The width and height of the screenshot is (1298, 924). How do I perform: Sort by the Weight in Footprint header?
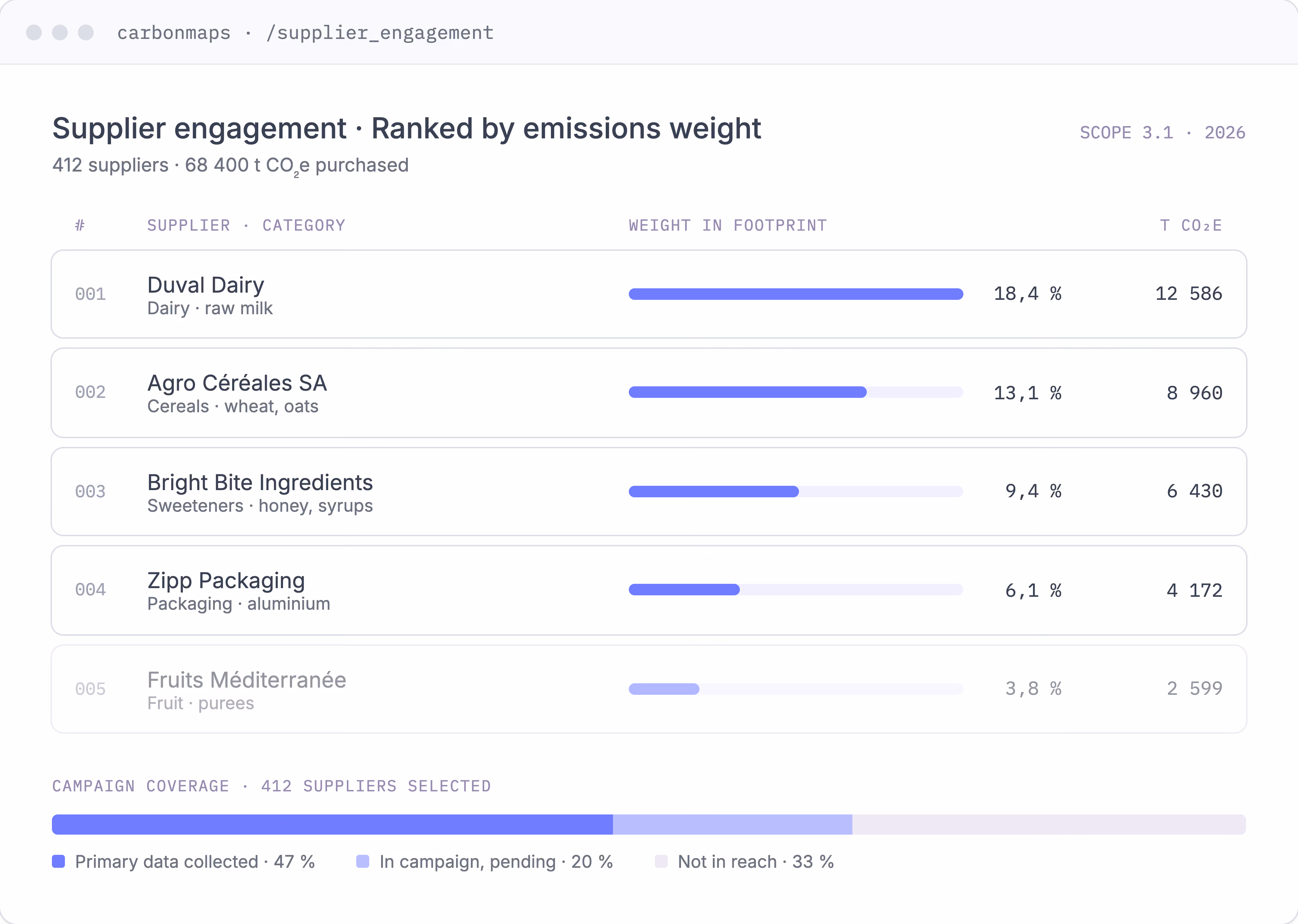728,225
